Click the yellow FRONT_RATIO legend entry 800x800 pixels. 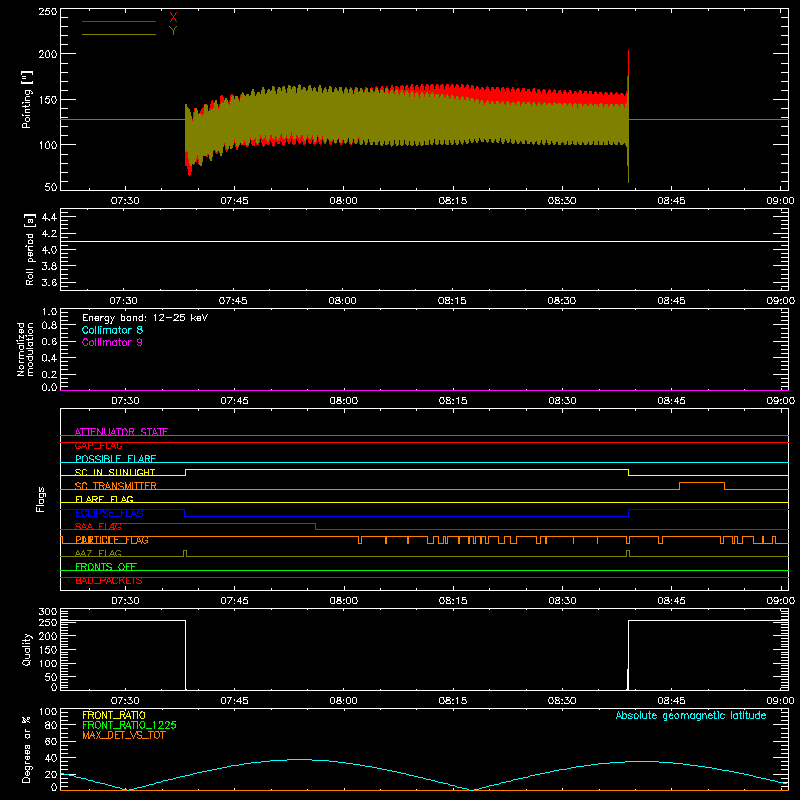[x=114, y=715]
